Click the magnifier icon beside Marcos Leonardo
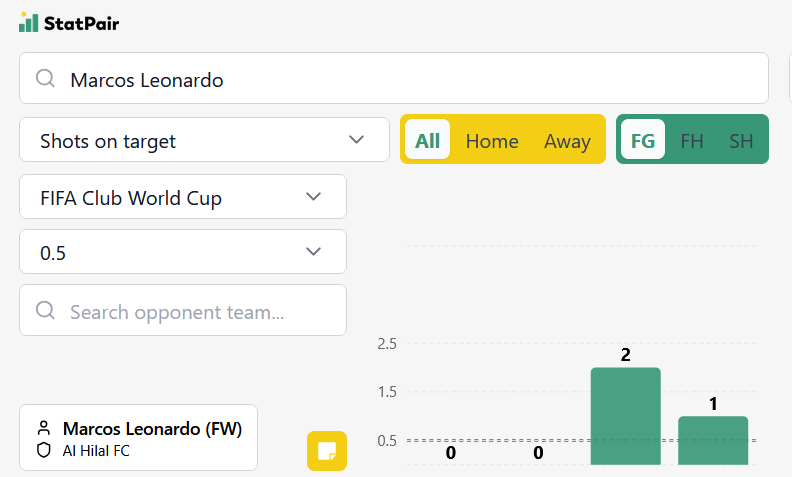The height and width of the screenshot is (477, 792). point(45,78)
